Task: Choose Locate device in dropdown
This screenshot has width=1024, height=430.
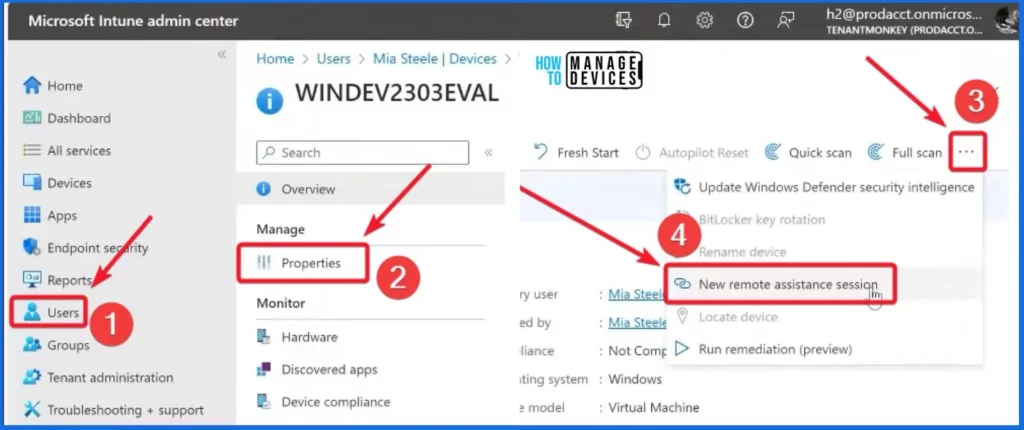Action: [824, 317]
